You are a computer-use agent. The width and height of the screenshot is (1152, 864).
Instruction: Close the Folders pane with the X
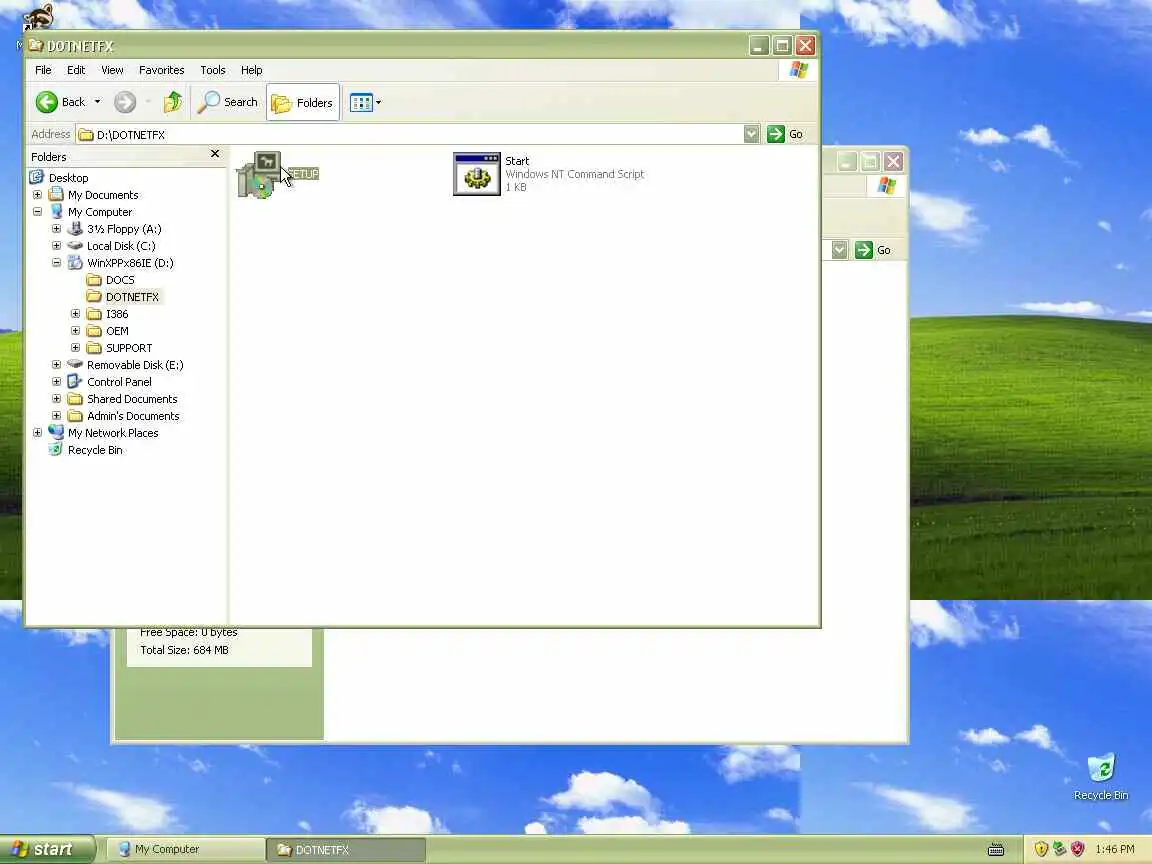tap(215, 154)
